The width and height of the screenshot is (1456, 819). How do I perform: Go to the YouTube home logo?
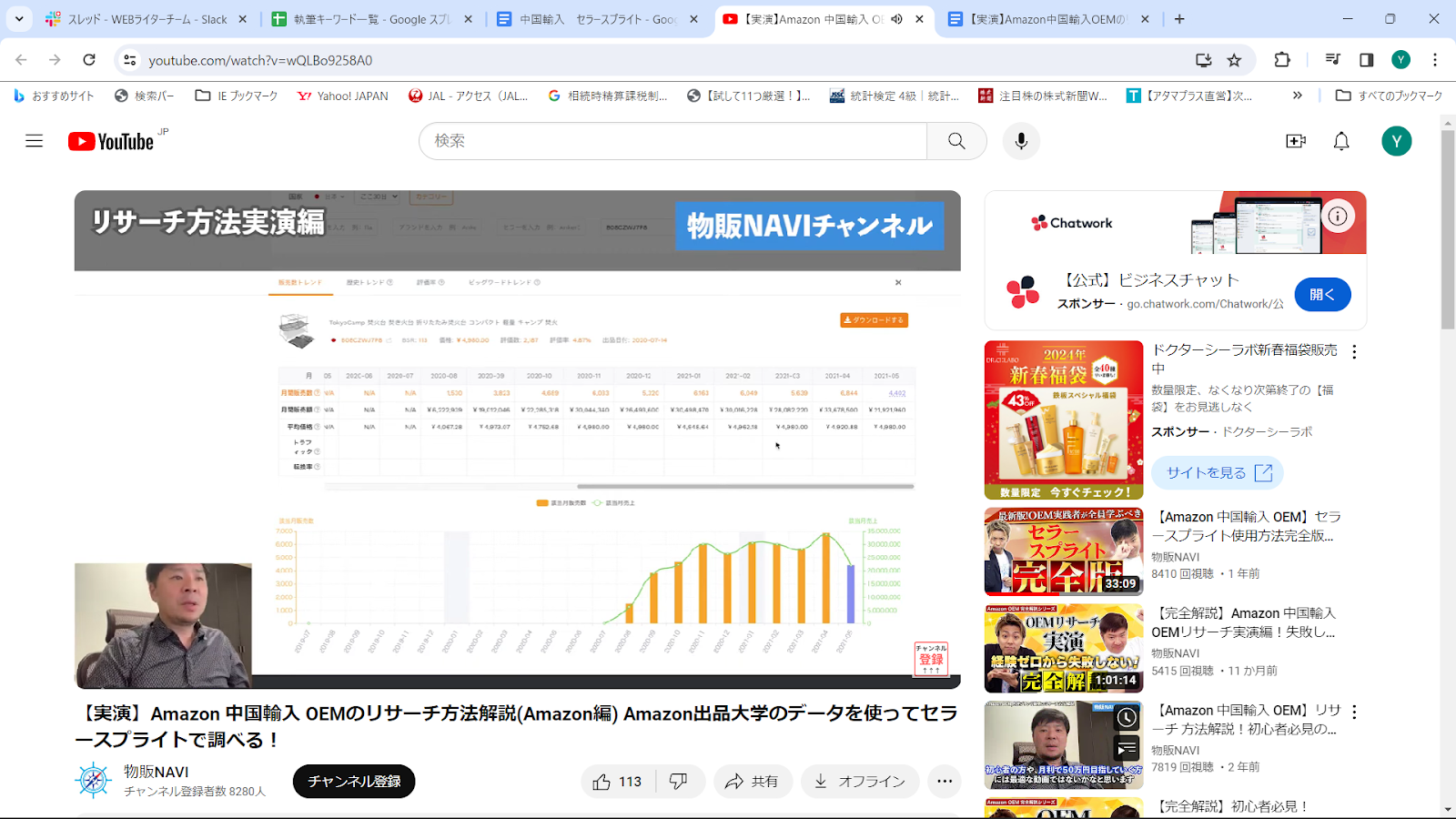[111, 141]
